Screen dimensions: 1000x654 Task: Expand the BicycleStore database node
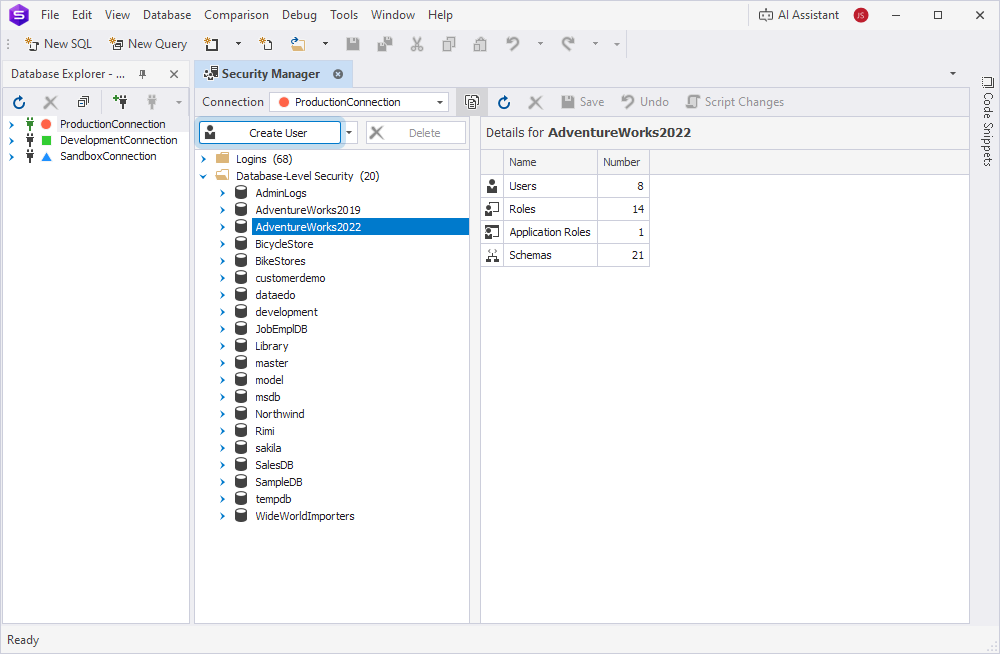[x=222, y=243]
